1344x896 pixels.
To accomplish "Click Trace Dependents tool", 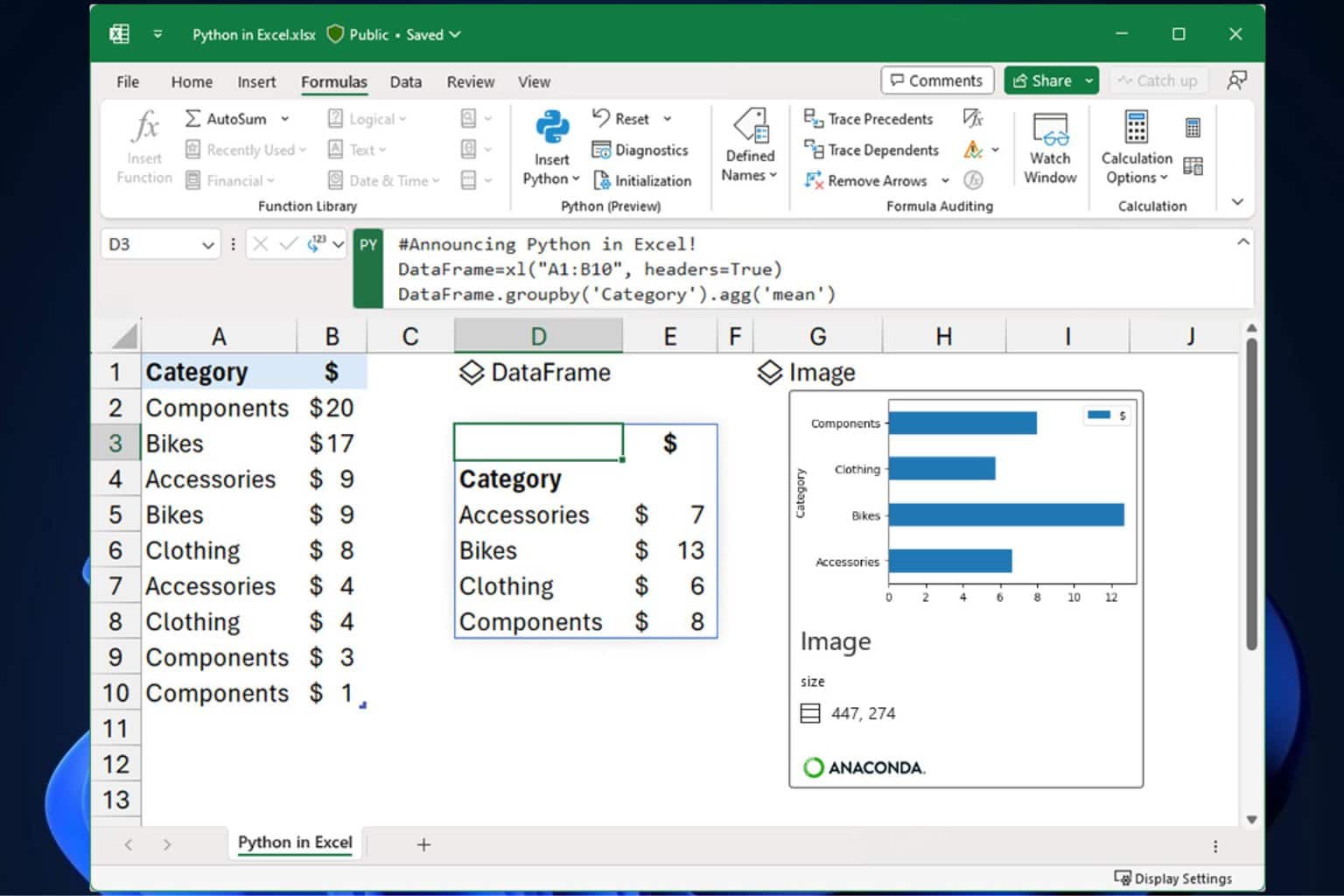I will [x=871, y=150].
